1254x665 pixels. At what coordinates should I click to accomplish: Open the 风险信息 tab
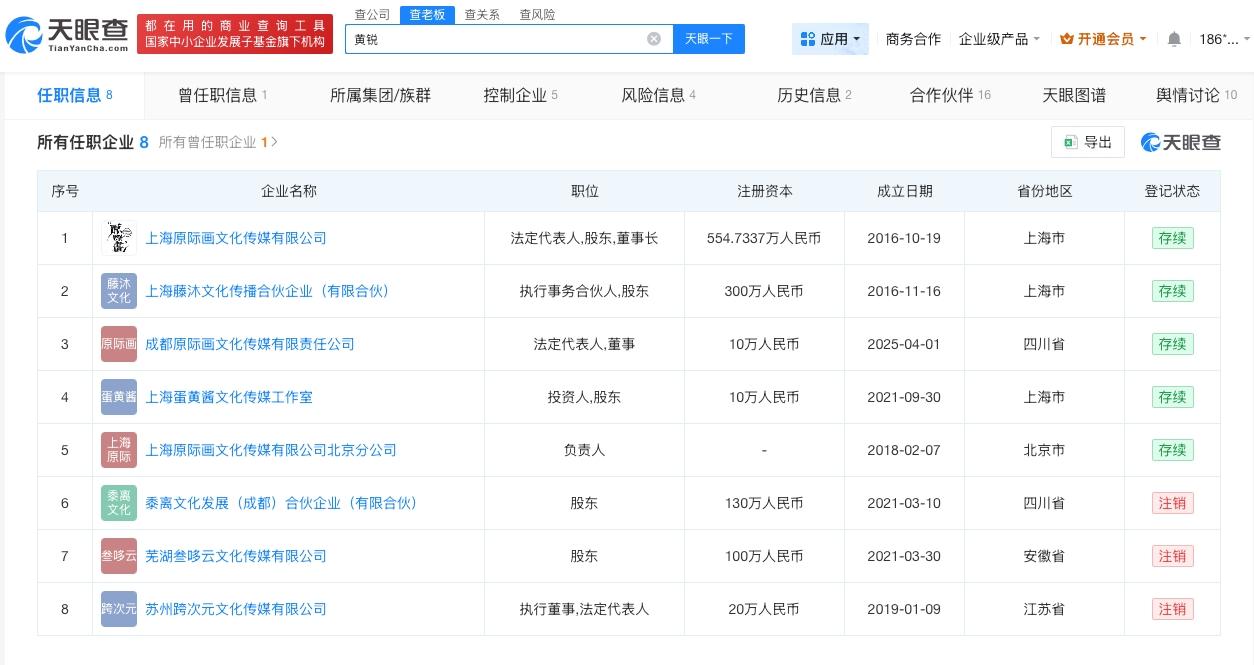(x=658, y=95)
